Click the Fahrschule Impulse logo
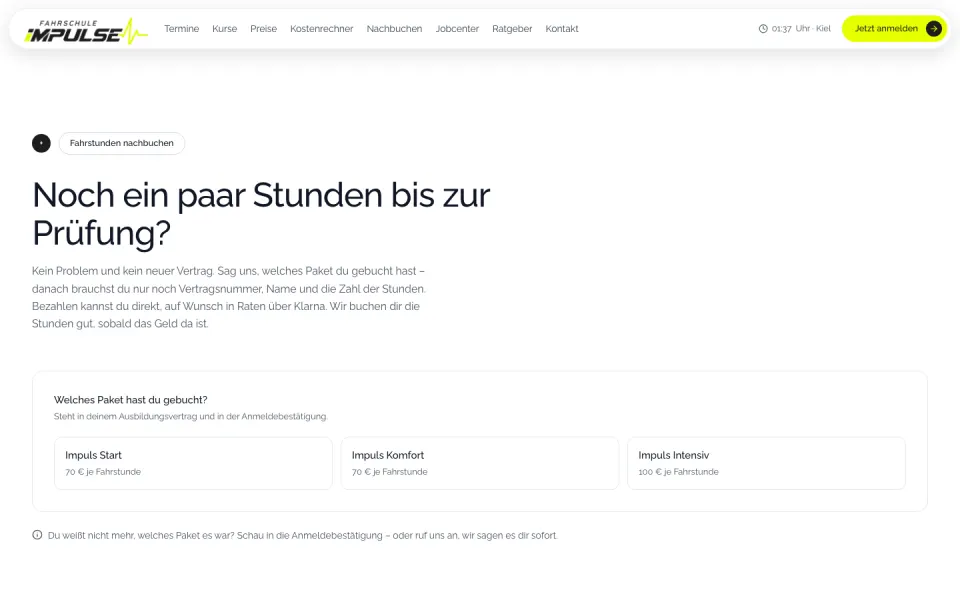Screen dimensions: 960x600 (86, 31)
